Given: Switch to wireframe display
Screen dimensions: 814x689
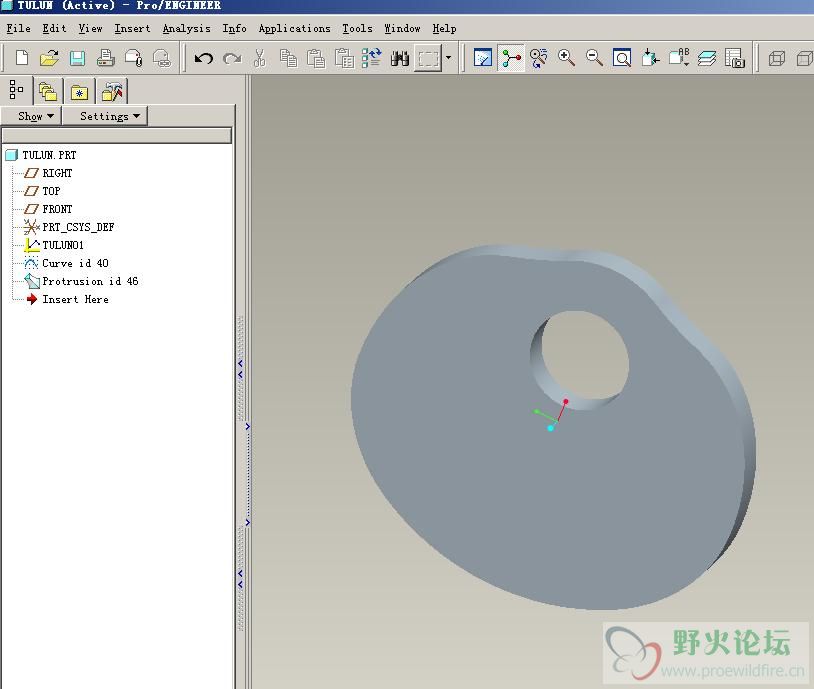Looking at the screenshot, I should [777, 58].
